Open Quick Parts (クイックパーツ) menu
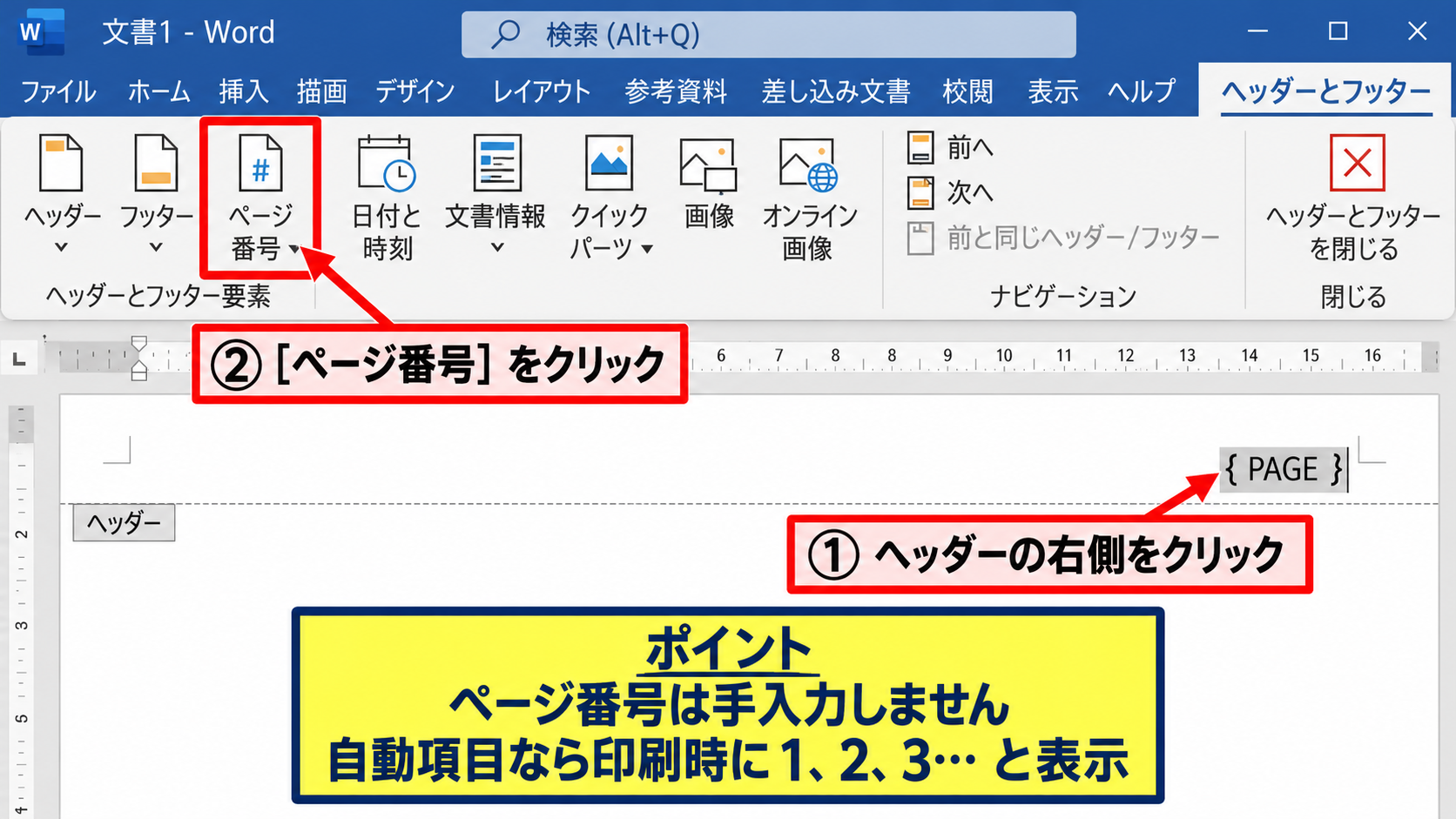Viewport: 1456px width, 819px height. [x=610, y=197]
